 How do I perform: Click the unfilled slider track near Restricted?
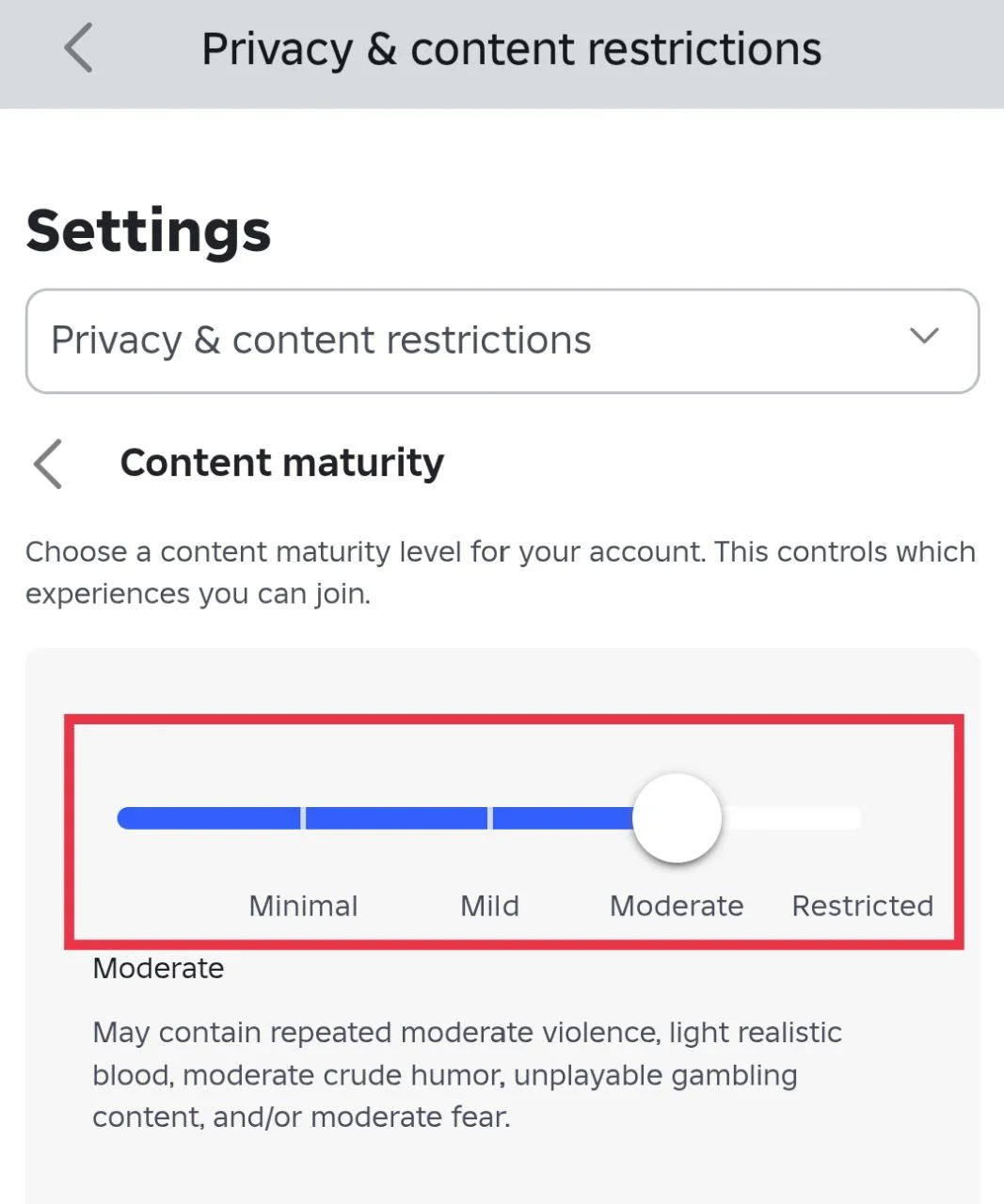point(795,818)
